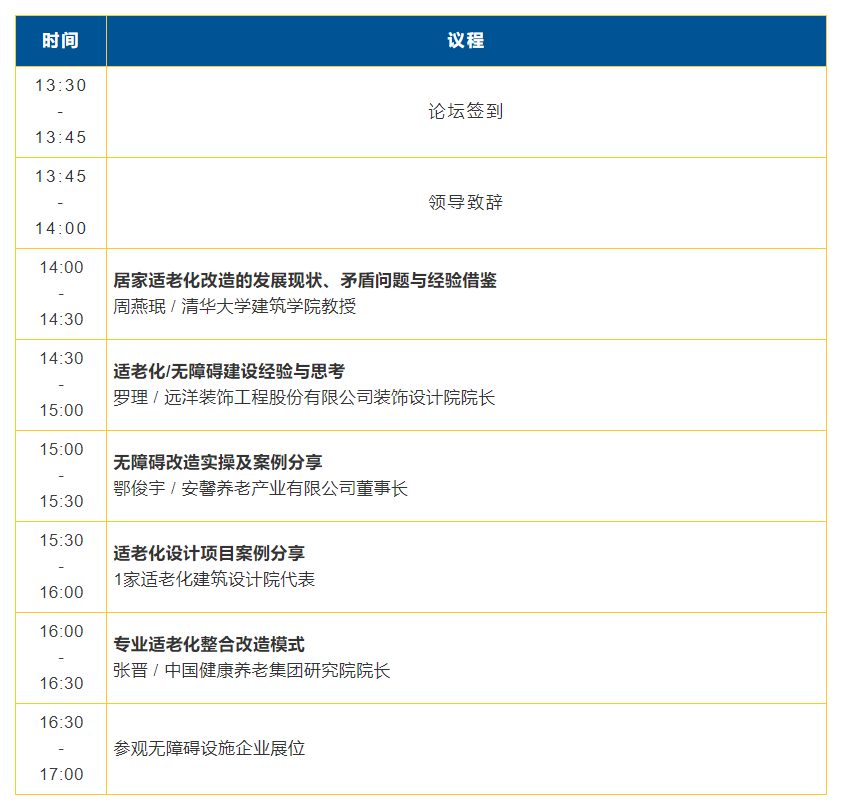Select speaker line 张晋 / 中国健康养老集团研究院院长
The height and width of the screenshot is (810, 843).
click(252, 671)
